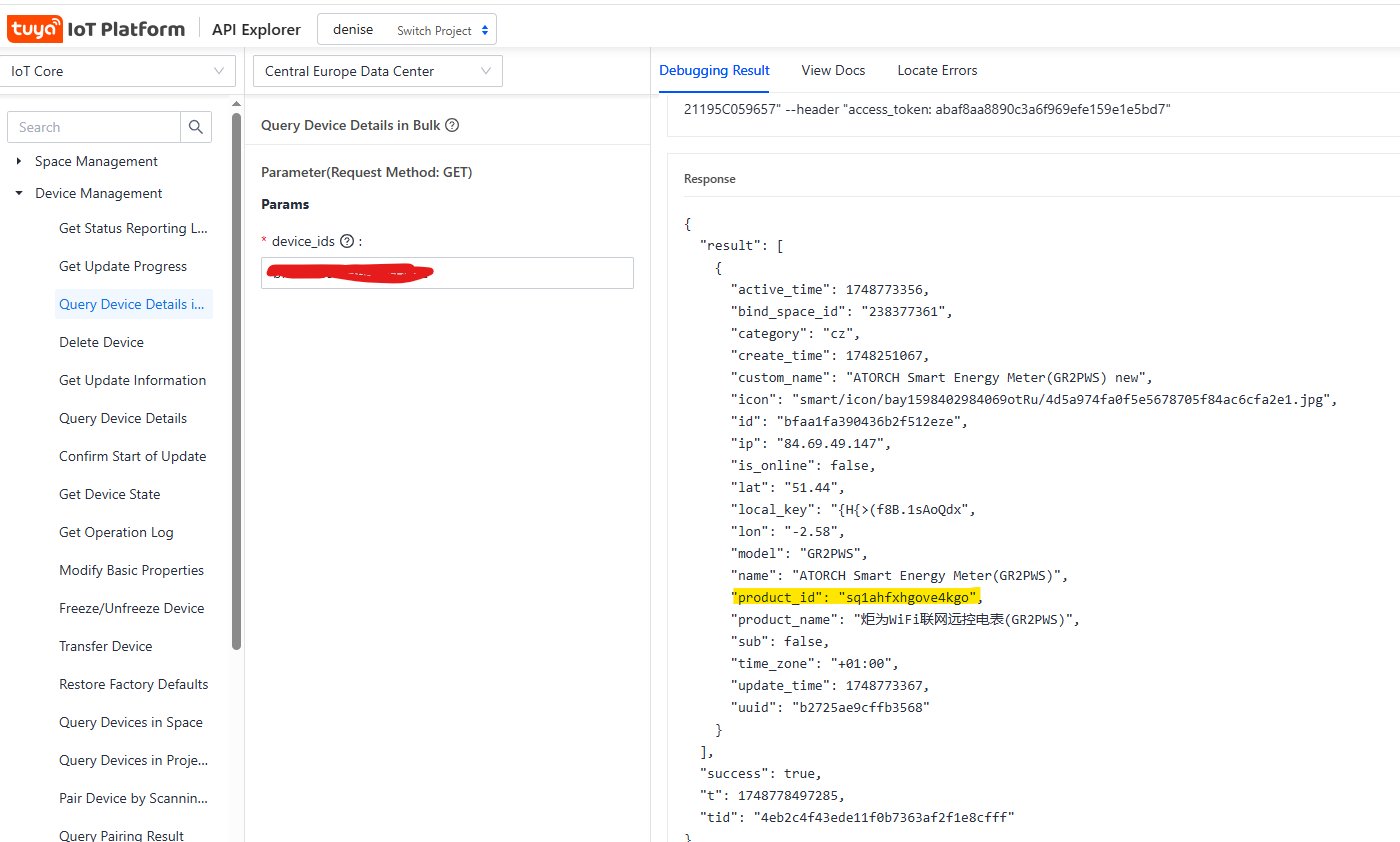The image size is (1400, 842).
Task: Click the "icon" path response line
Action: point(1034,399)
